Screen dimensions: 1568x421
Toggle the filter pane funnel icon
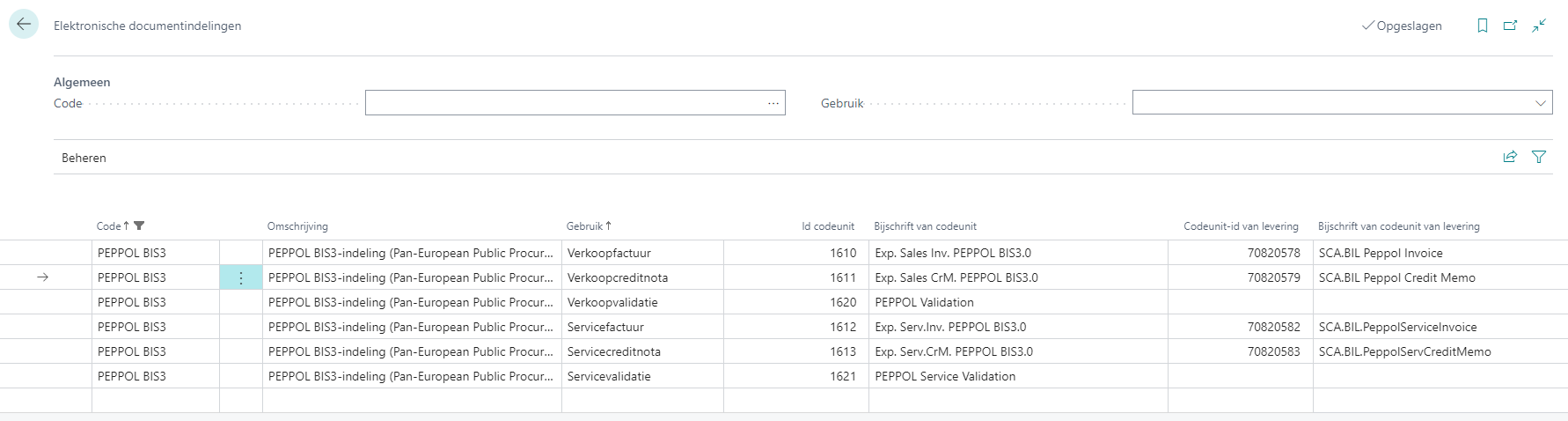[1539, 157]
